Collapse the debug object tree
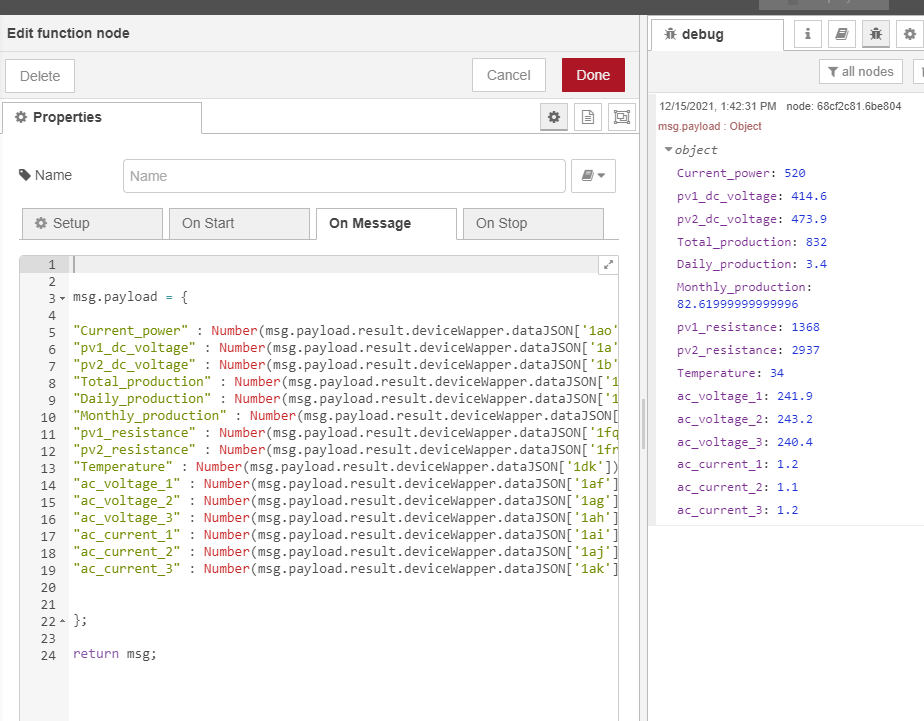 click(x=668, y=150)
